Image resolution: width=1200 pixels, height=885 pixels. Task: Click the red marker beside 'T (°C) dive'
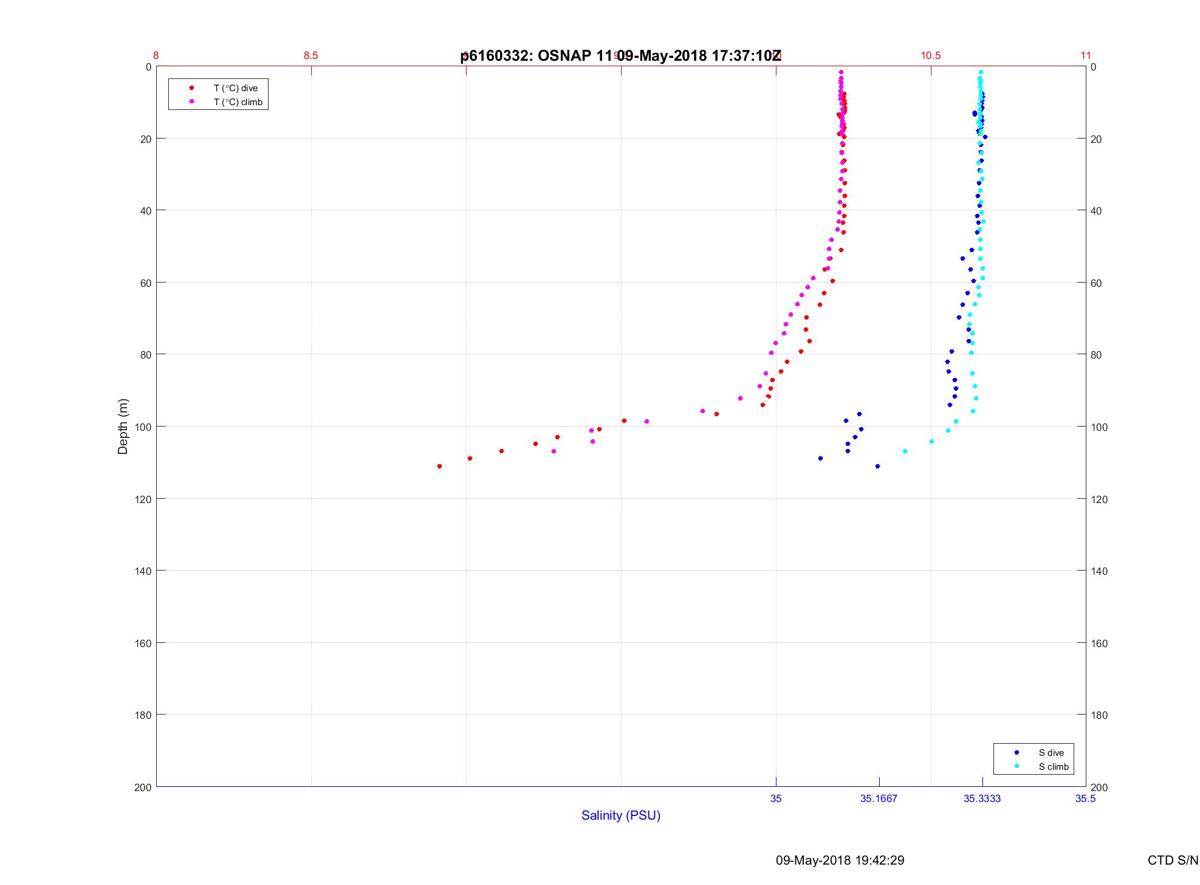click(192, 88)
